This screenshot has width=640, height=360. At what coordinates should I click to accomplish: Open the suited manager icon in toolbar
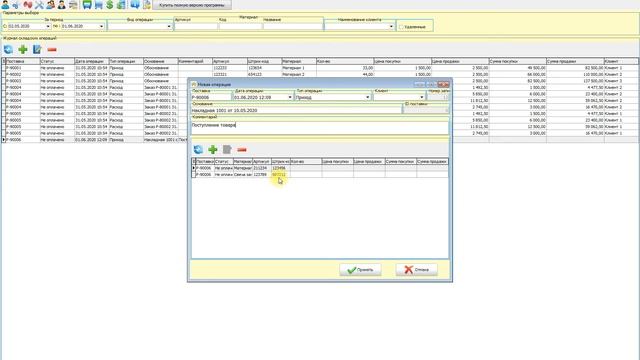(62, 5)
